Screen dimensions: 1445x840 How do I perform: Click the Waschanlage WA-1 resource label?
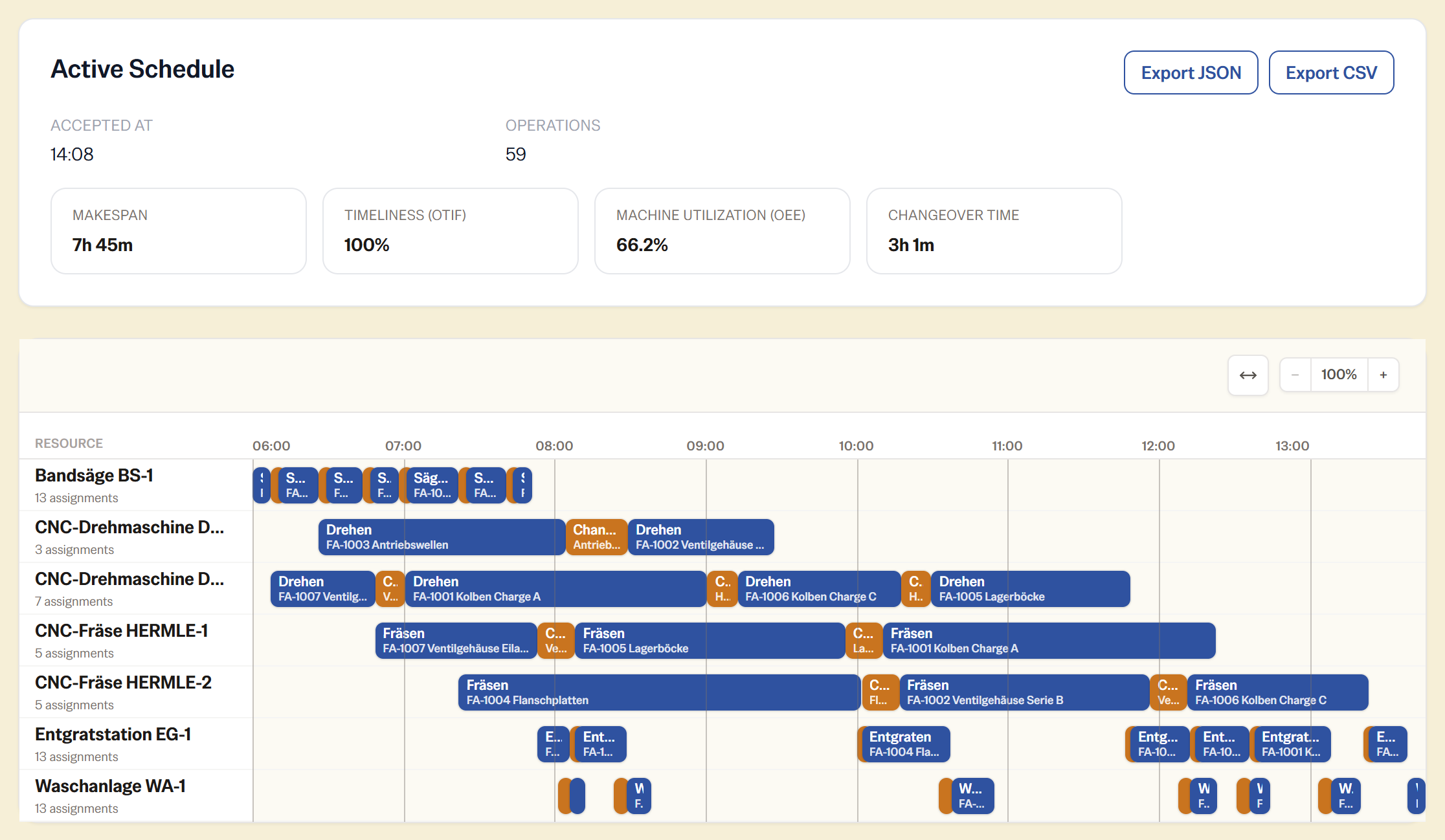tap(110, 786)
